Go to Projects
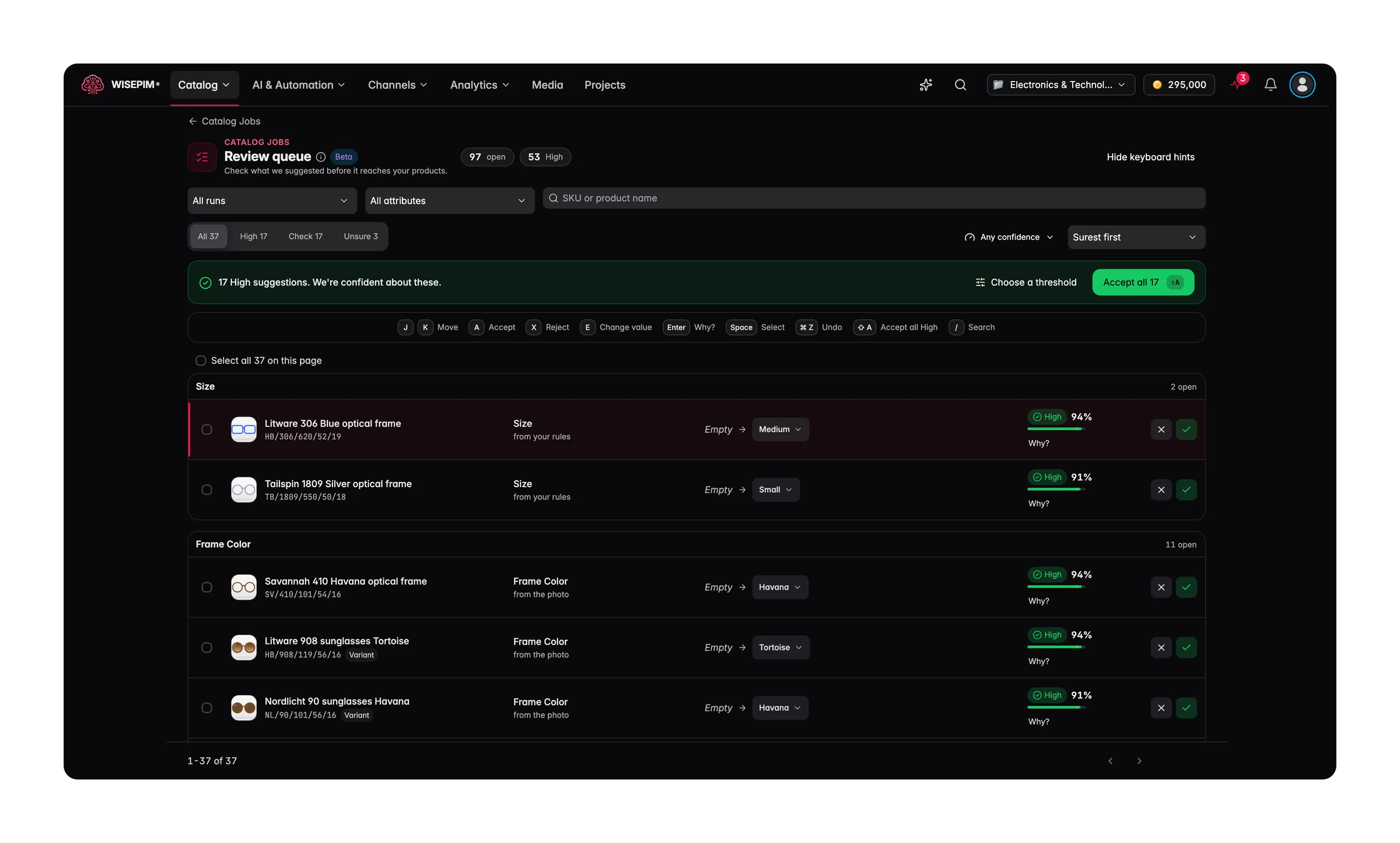1400x843 pixels. 605,85
